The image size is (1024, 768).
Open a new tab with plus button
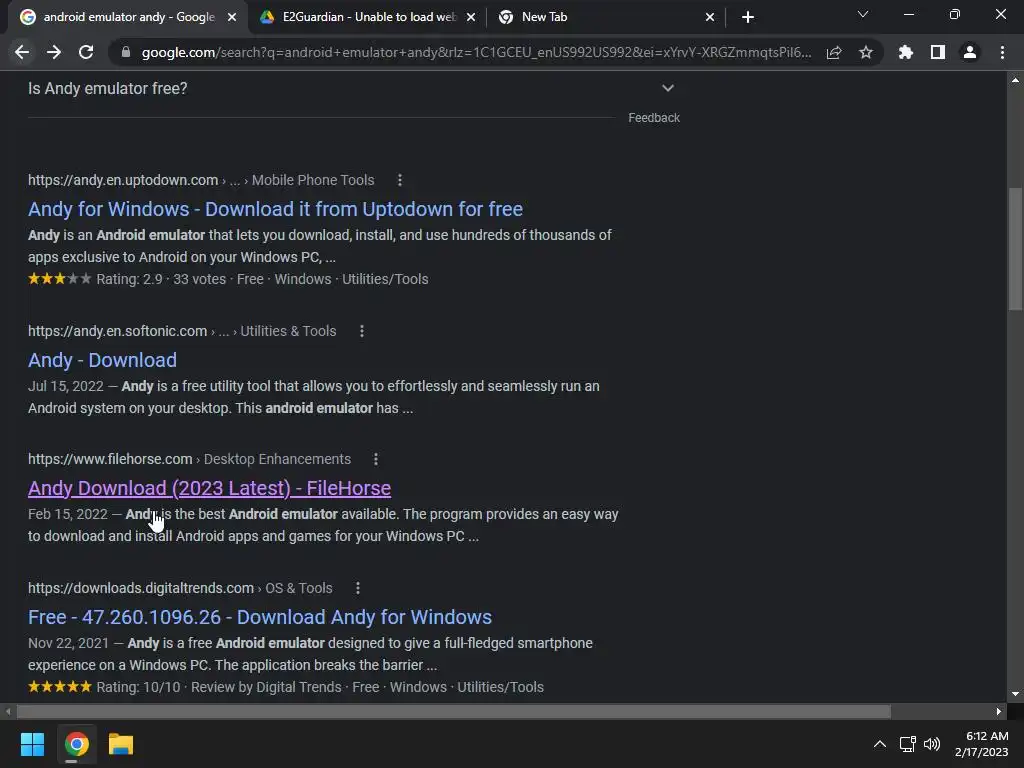click(x=748, y=17)
